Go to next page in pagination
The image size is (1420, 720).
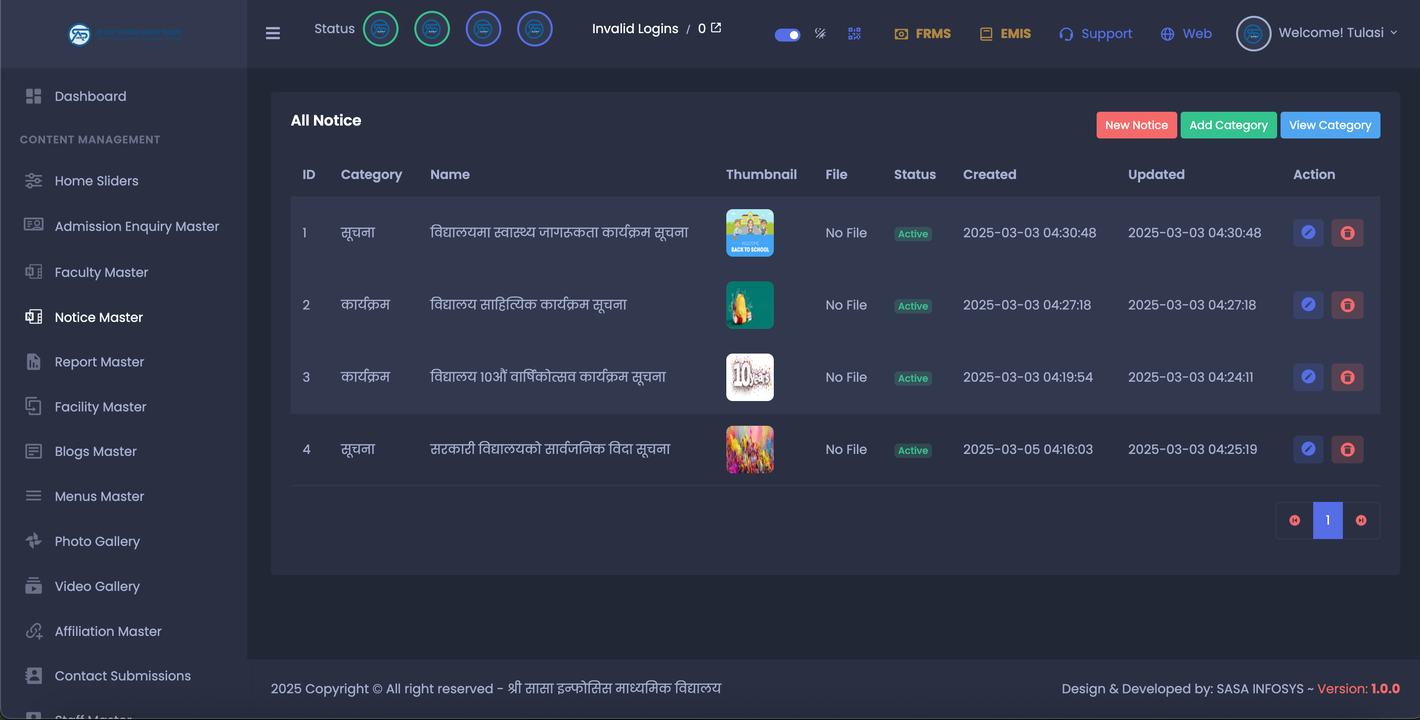pos(1361,520)
